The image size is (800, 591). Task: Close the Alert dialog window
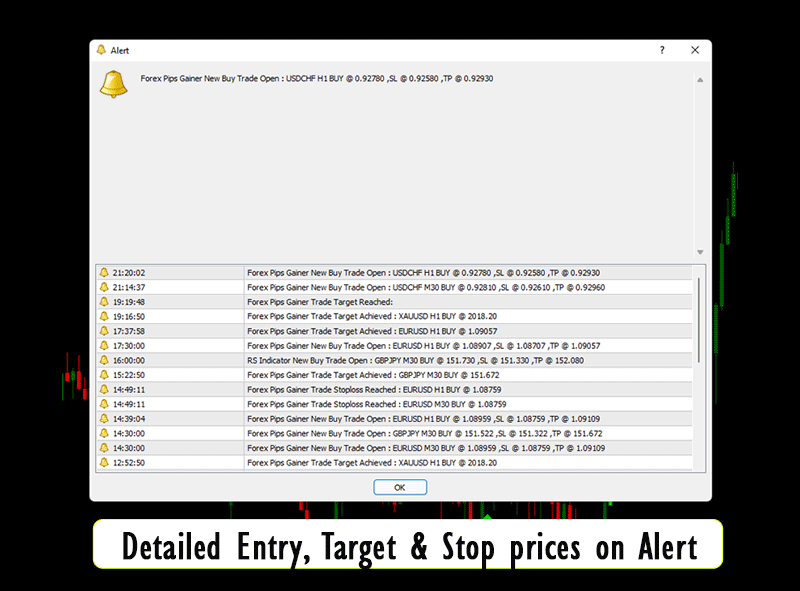[694, 50]
